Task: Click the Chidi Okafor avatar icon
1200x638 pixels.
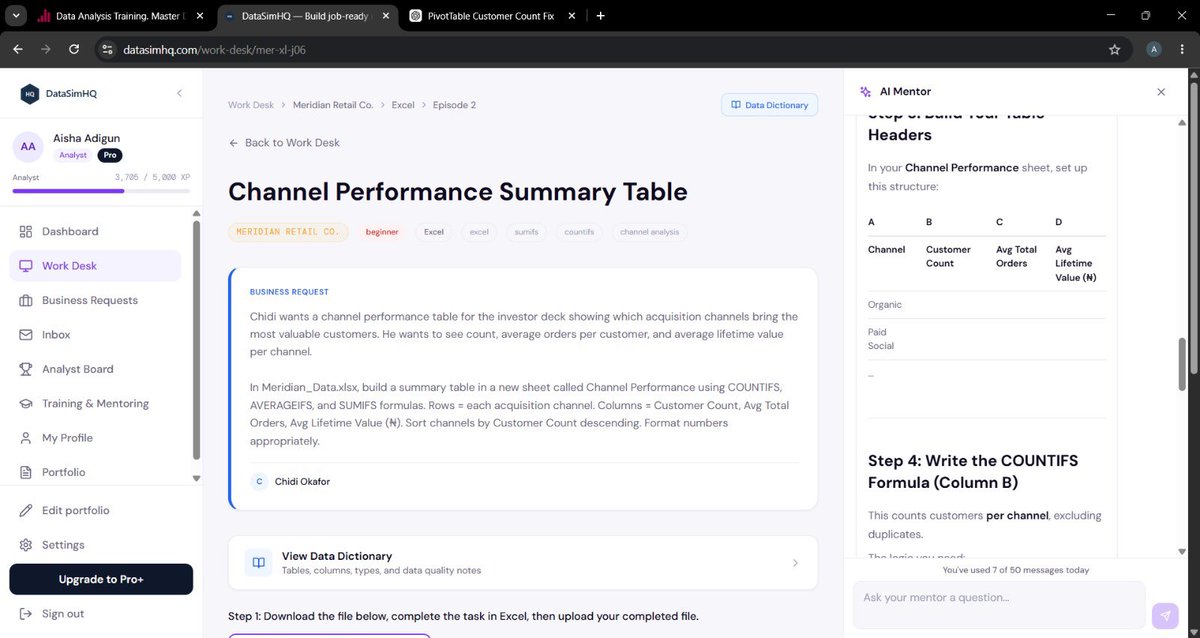Action: [259, 482]
